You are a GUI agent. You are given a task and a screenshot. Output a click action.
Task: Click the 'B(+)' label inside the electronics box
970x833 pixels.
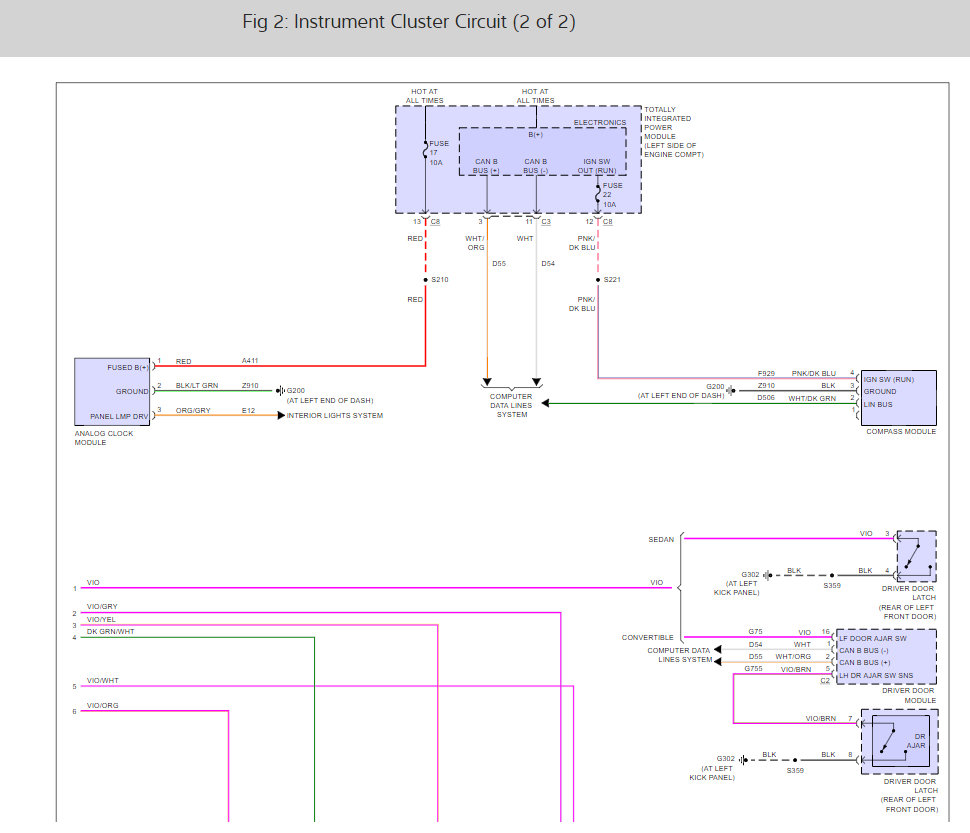(535, 134)
